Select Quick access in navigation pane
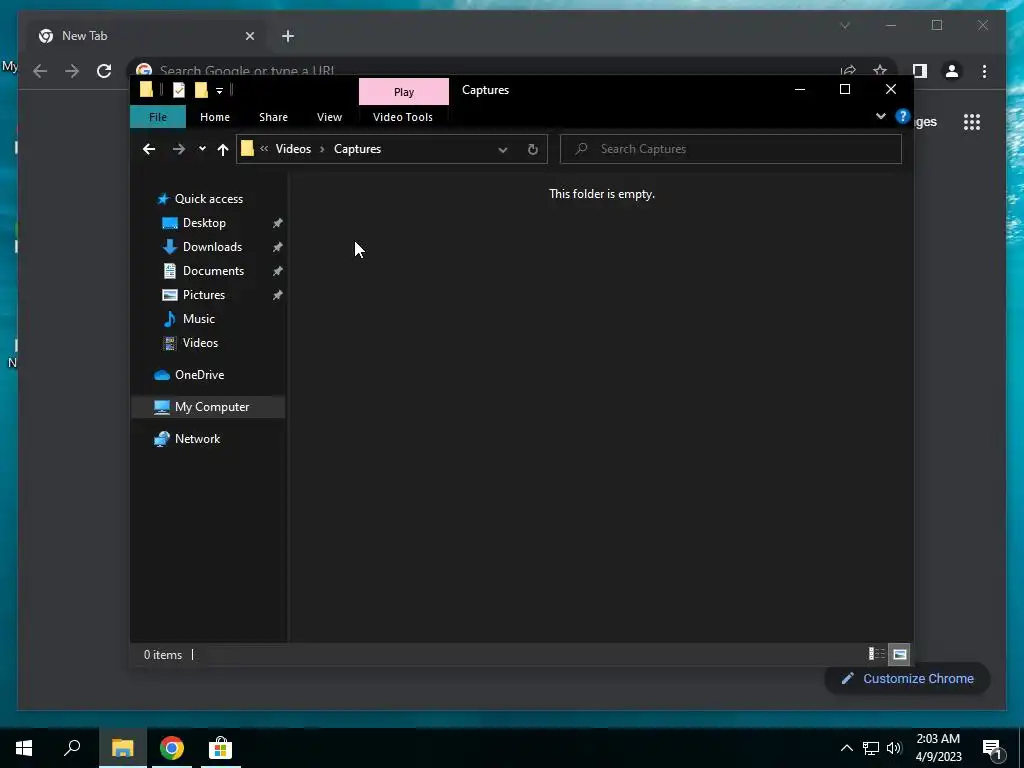This screenshot has height=768, width=1024. (208, 199)
